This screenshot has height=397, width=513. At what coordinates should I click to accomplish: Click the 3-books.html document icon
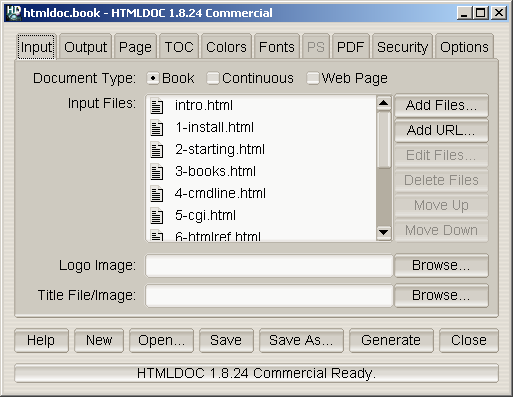click(x=157, y=172)
